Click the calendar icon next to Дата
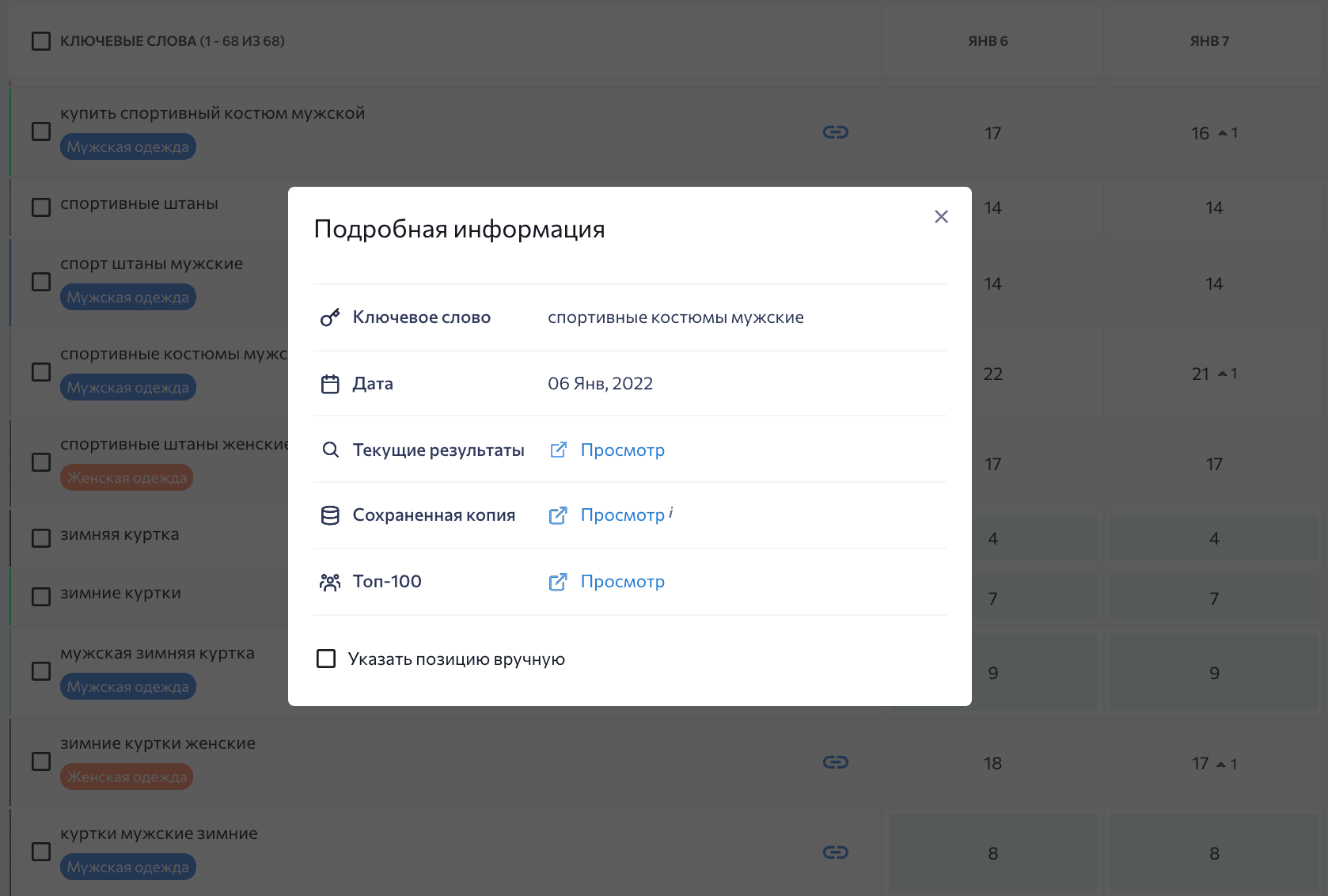The width and height of the screenshot is (1328, 896). pos(330,384)
